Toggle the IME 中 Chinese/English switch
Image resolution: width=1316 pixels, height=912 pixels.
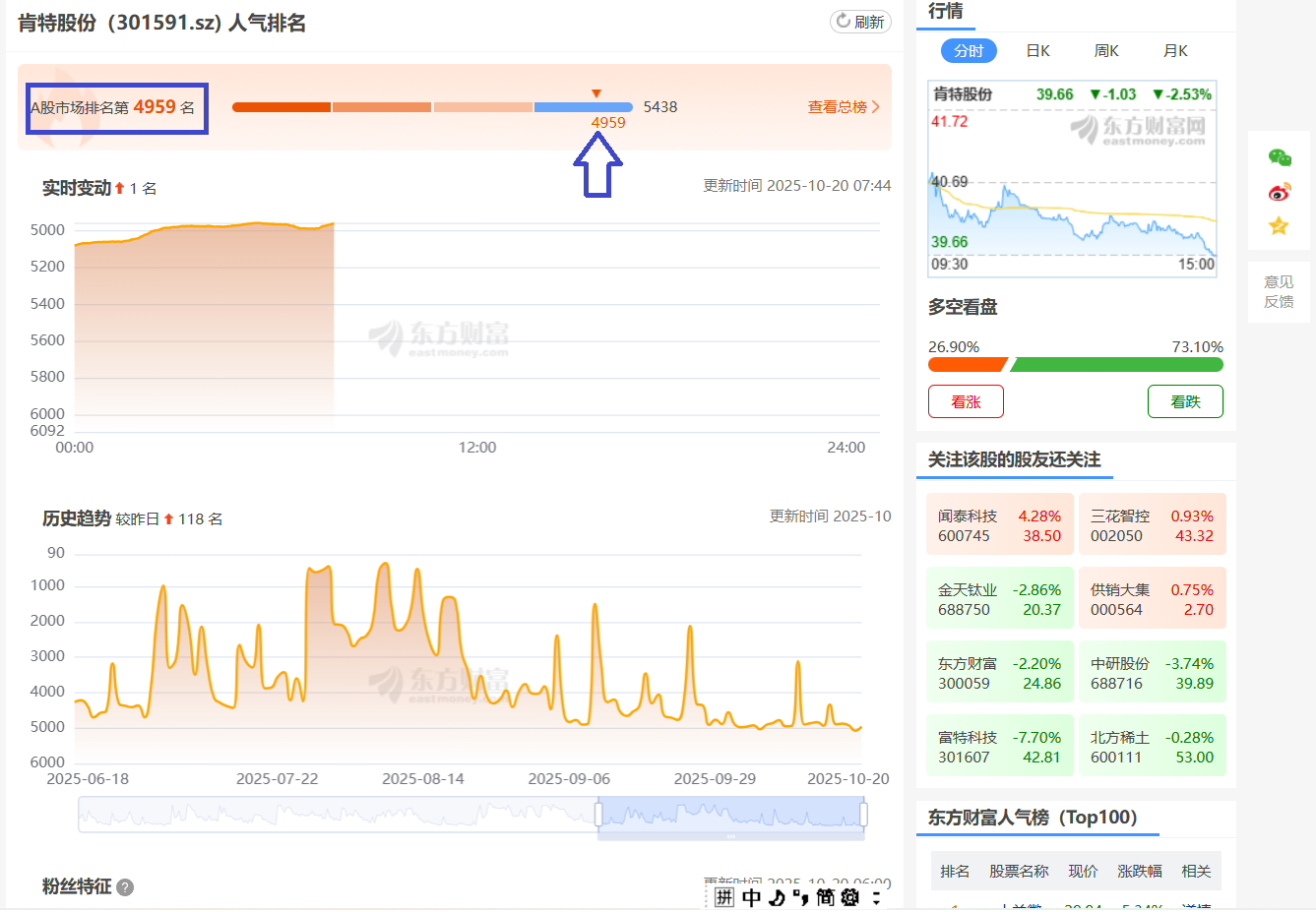(752, 897)
